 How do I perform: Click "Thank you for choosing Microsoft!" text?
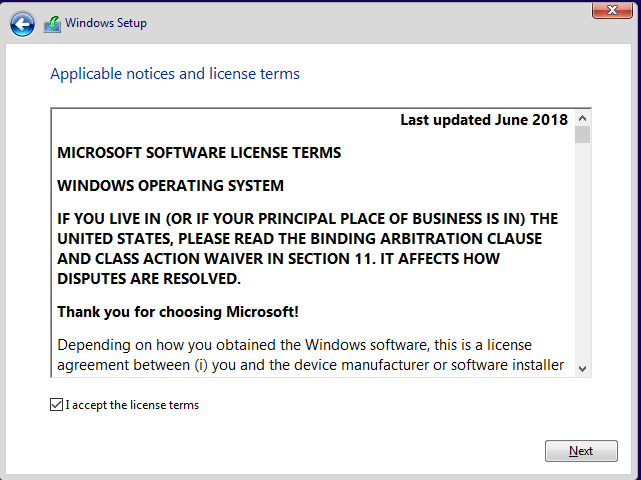(178, 311)
